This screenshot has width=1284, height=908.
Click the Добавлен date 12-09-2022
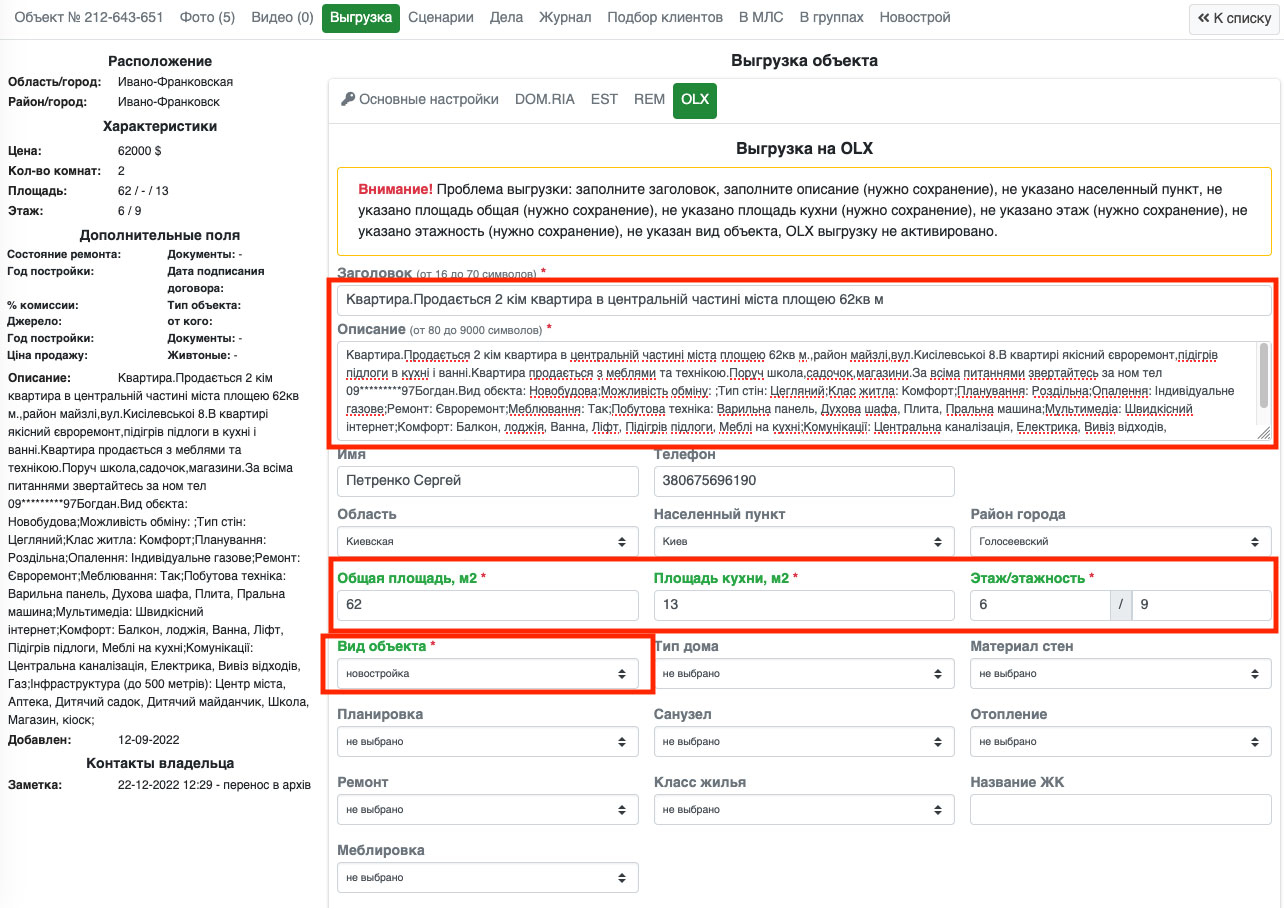[148, 740]
